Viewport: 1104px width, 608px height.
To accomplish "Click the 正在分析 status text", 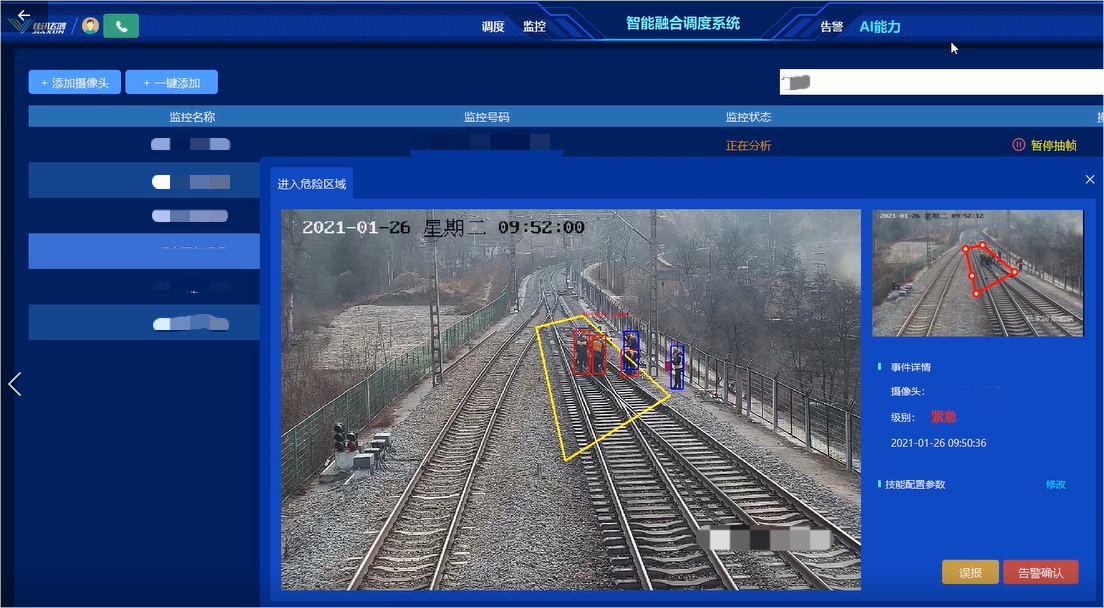I will pyautogui.click(x=748, y=146).
